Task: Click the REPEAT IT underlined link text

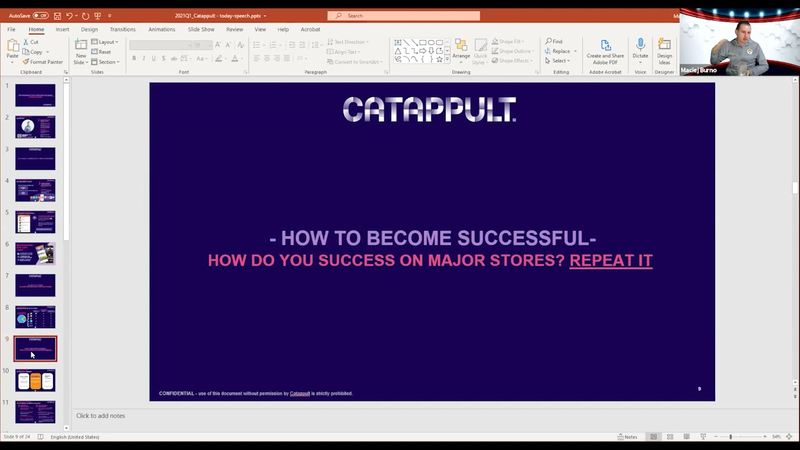Action: click(x=611, y=260)
